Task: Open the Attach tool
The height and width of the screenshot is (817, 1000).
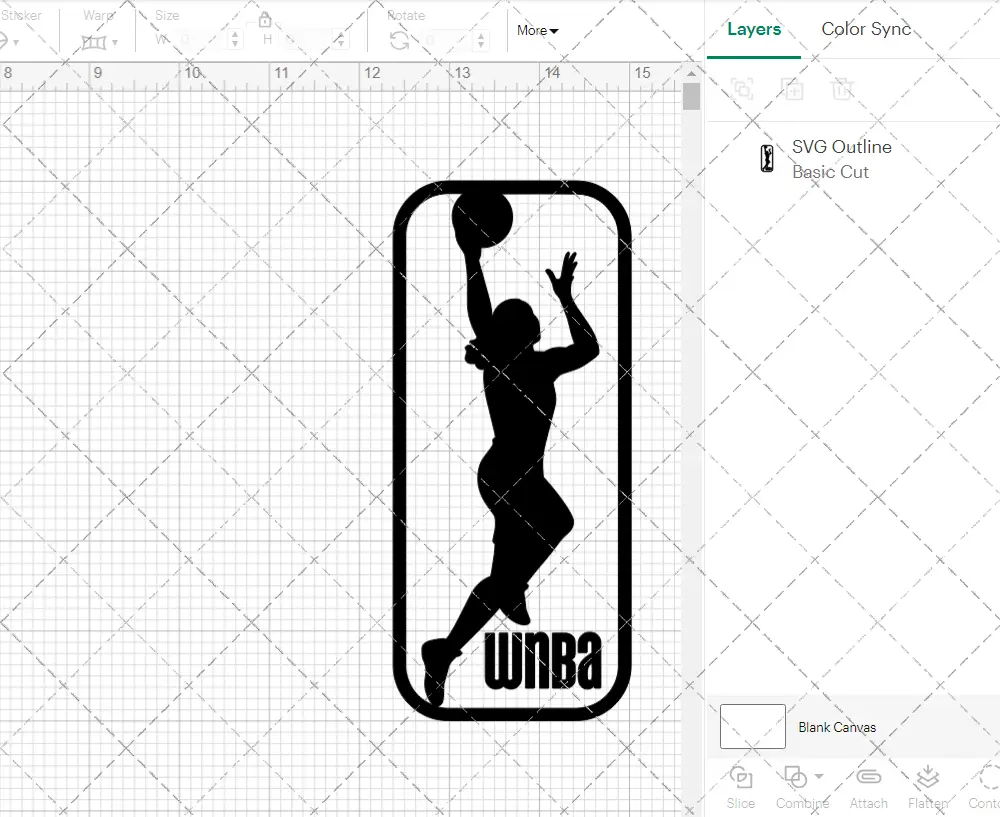Action: 868,787
